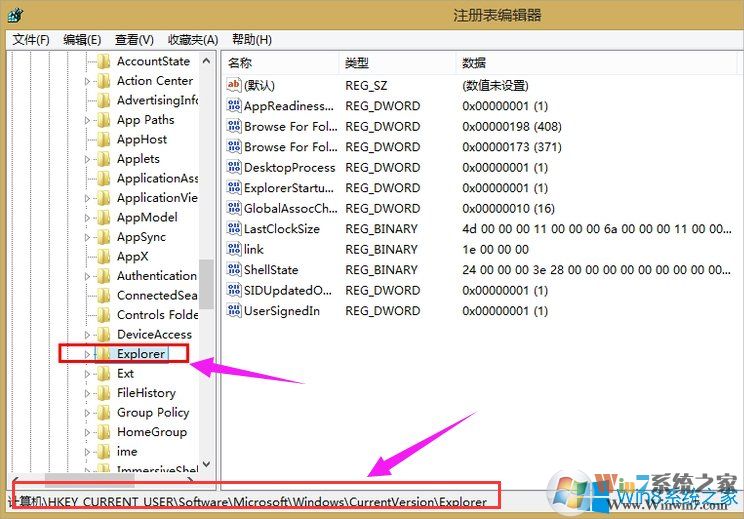The height and width of the screenshot is (519, 744).
Task: Expand the ApplicationVie tree node
Action: click(87, 198)
